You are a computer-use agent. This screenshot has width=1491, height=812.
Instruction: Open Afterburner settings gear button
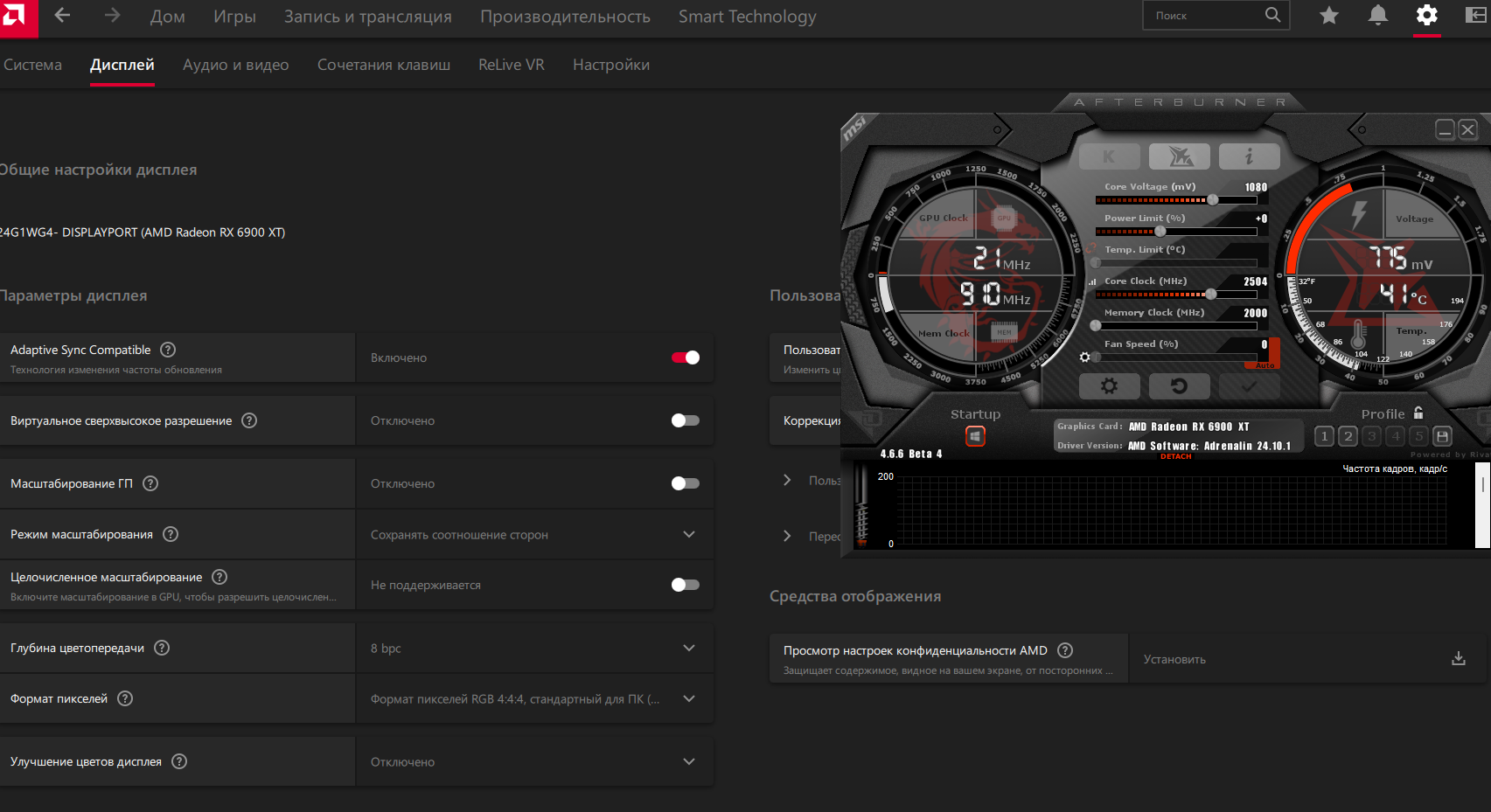[x=1109, y=385]
